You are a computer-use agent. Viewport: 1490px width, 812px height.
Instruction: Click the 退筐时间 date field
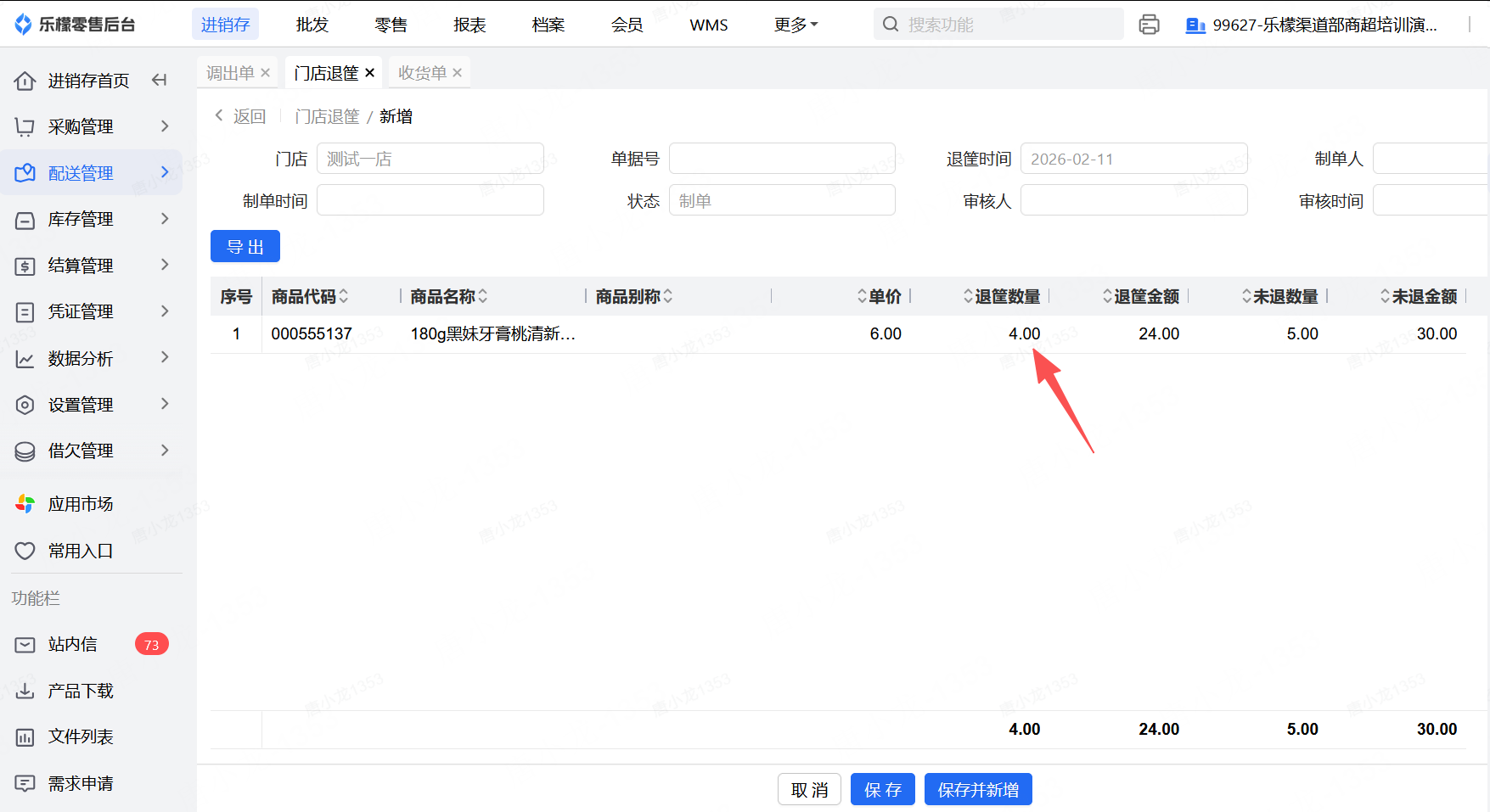click(1134, 159)
